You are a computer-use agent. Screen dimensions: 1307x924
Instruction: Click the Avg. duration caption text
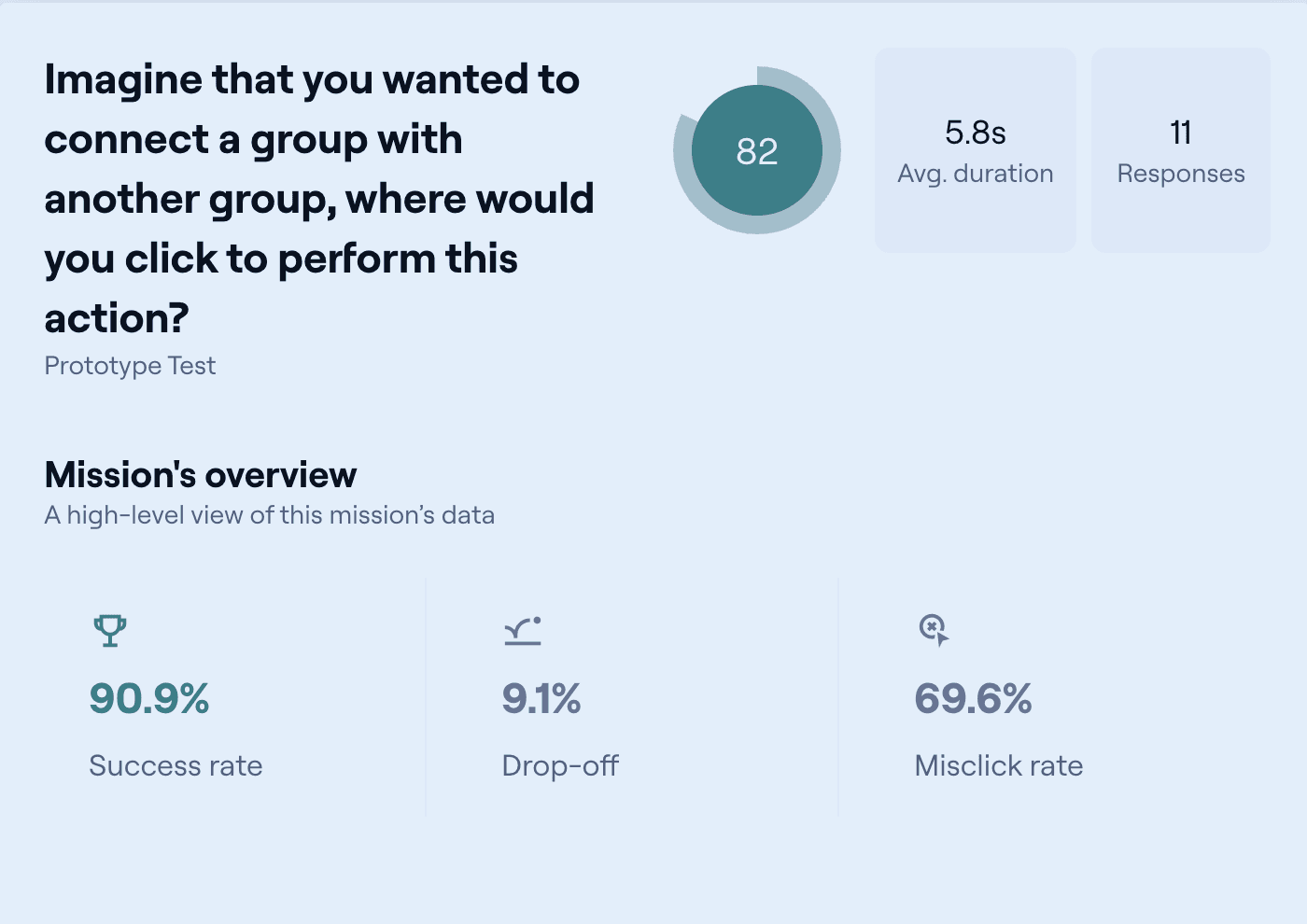point(976,174)
